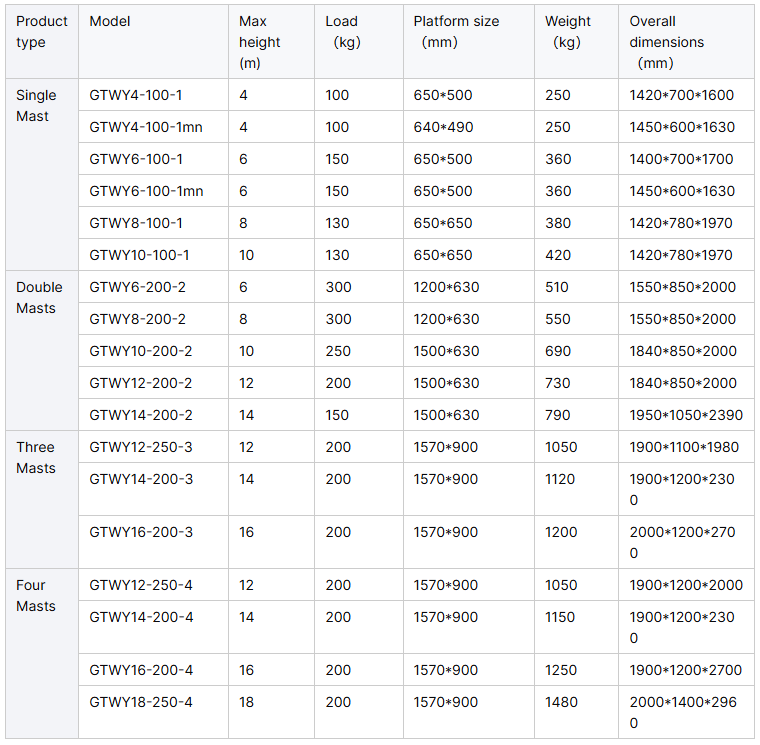Select the 640*490 platform size cell
Screen dimensions: 760x745
click(x=443, y=127)
